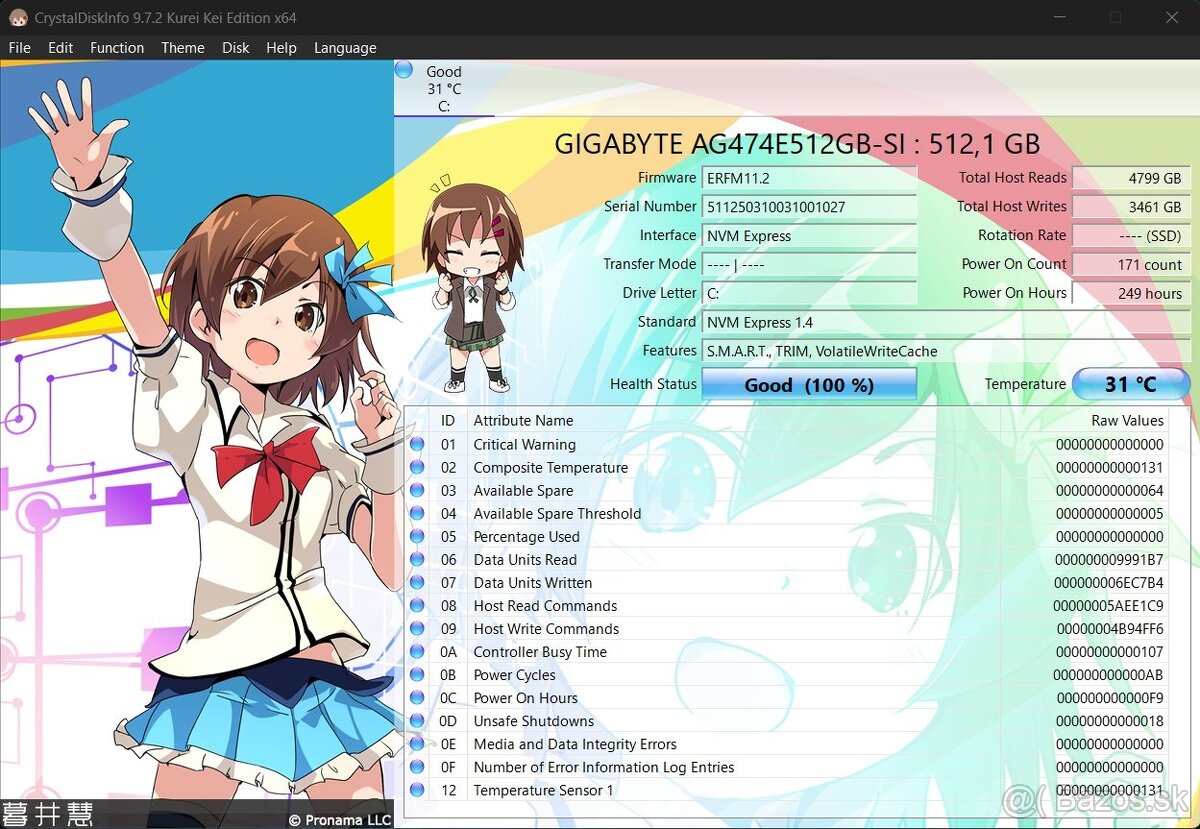The height and width of the screenshot is (829, 1200).
Task: Click the status icon next to Controller Busy Time
Action: pos(418,651)
